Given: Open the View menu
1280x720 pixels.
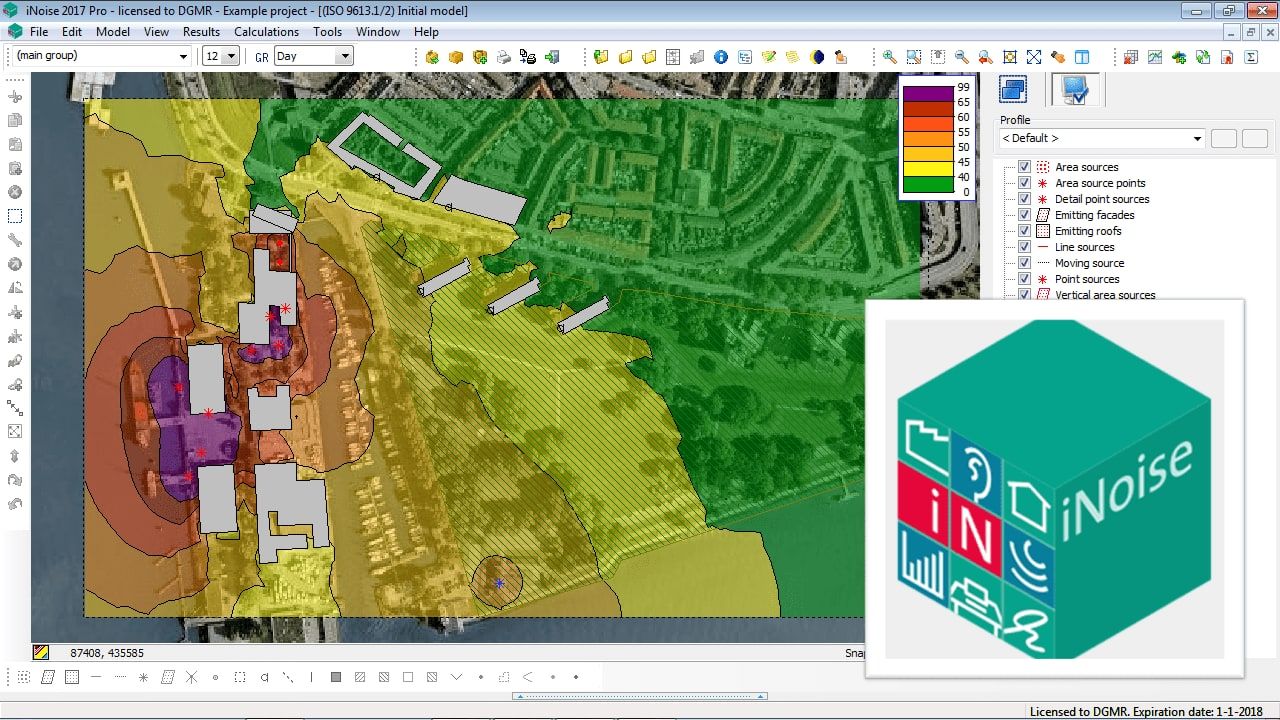Looking at the screenshot, I should click(x=157, y=32).
